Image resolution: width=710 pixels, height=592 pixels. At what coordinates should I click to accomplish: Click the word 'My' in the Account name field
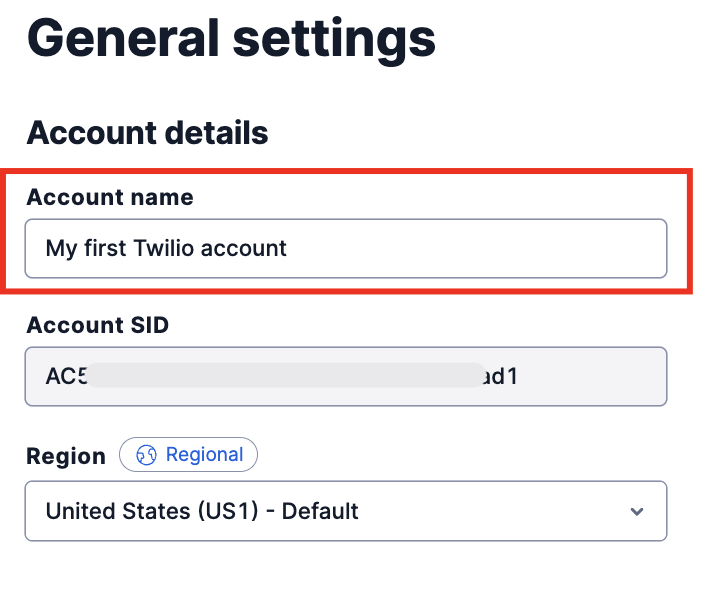click(60, 248)
